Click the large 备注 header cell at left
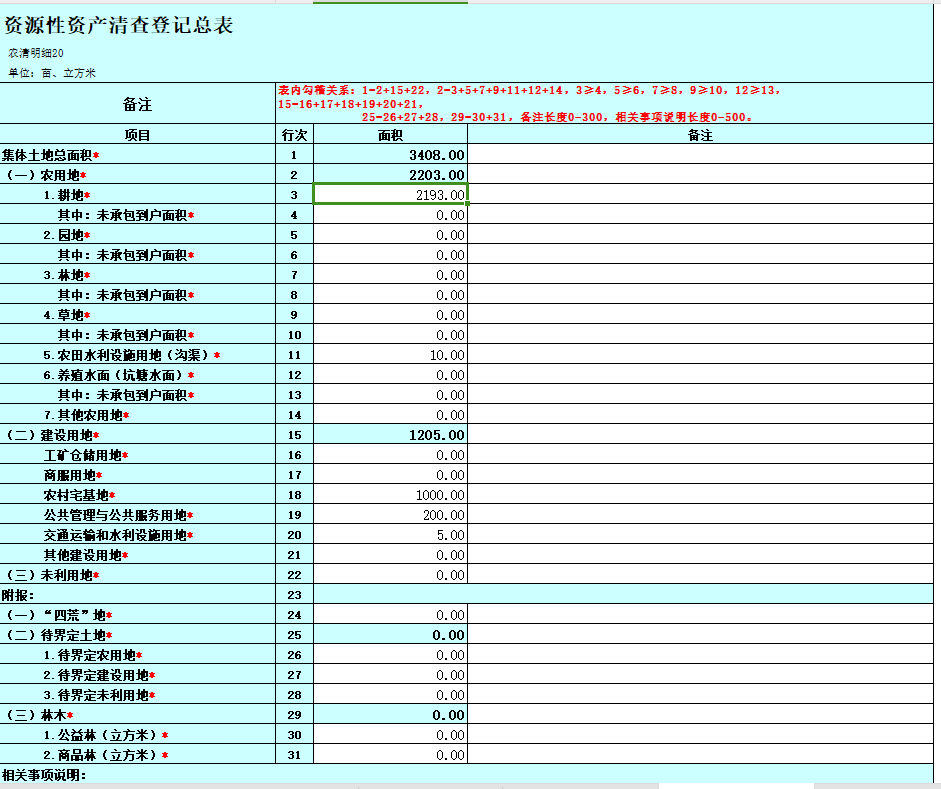Image resolution: width=941 pixels, height=789 pixels. coord(137,103)
